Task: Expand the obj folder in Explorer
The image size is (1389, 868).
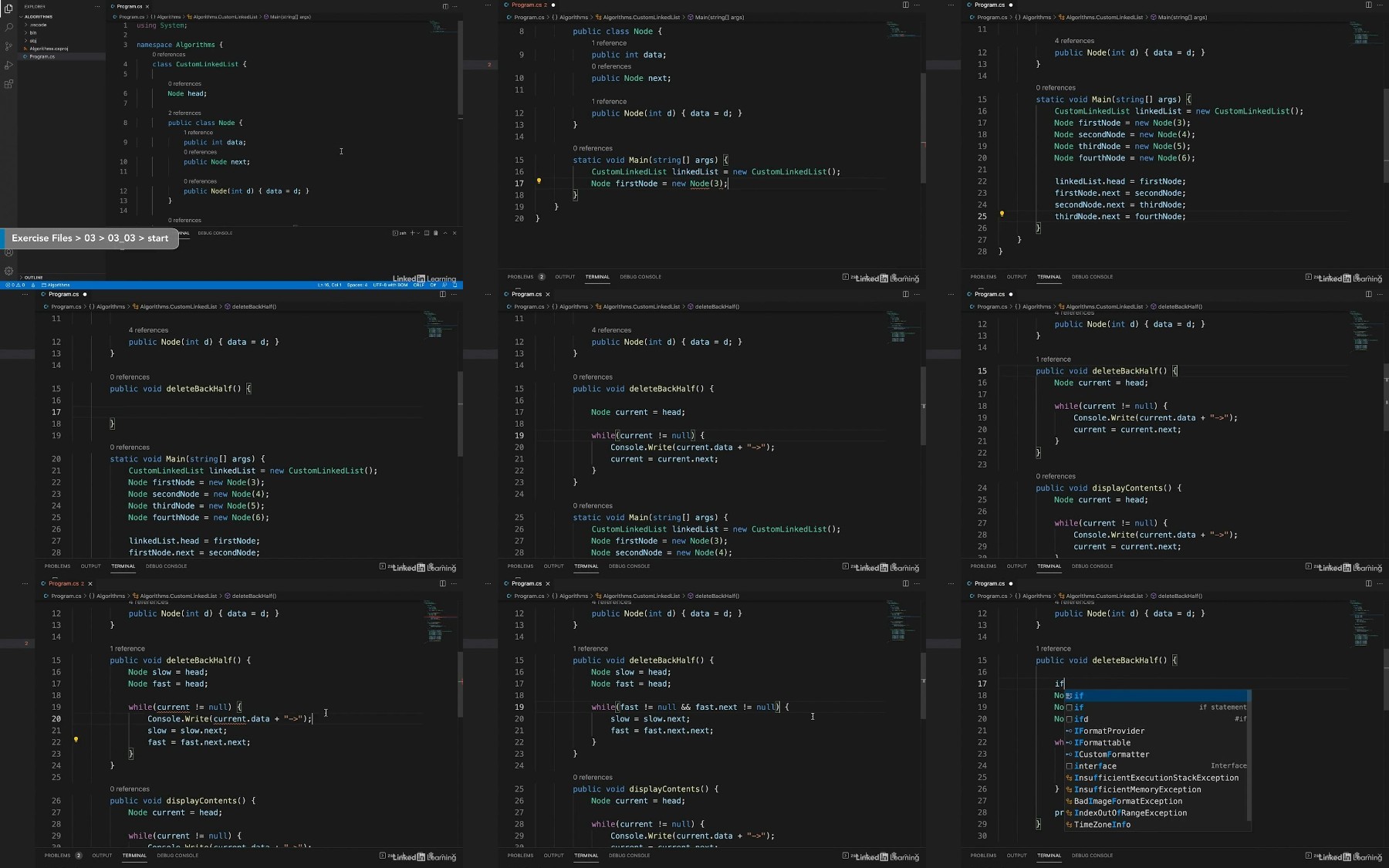Action: pyautogui.click(x=62, y=40)
